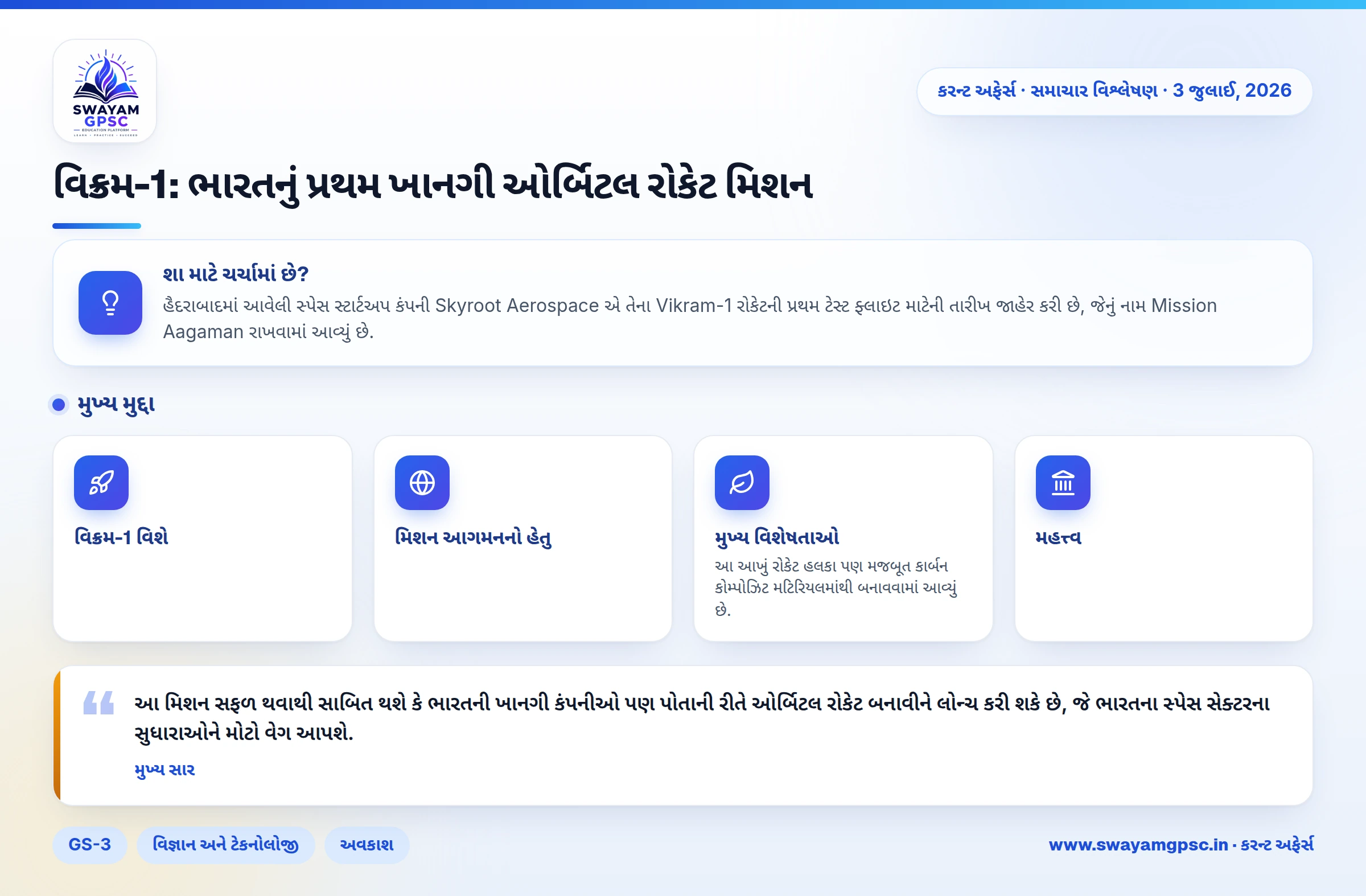Click the globe icon on મિશન આગમનનો હેતુ card

coord(422,482)
